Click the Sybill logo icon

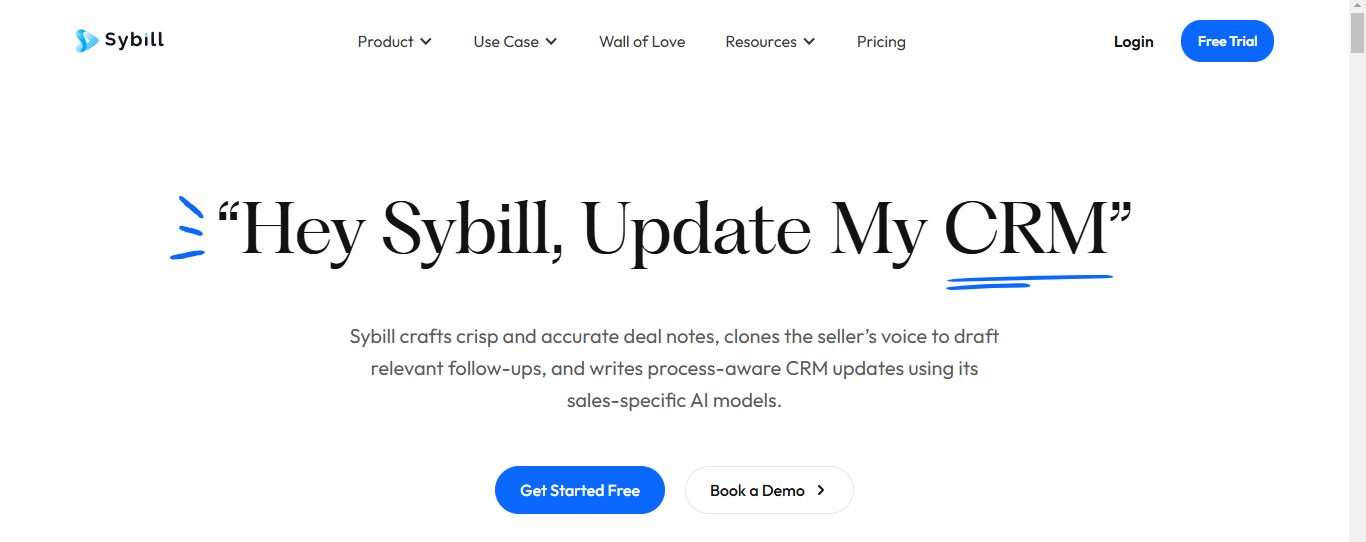pyautogui.click(x=86, y=41)
